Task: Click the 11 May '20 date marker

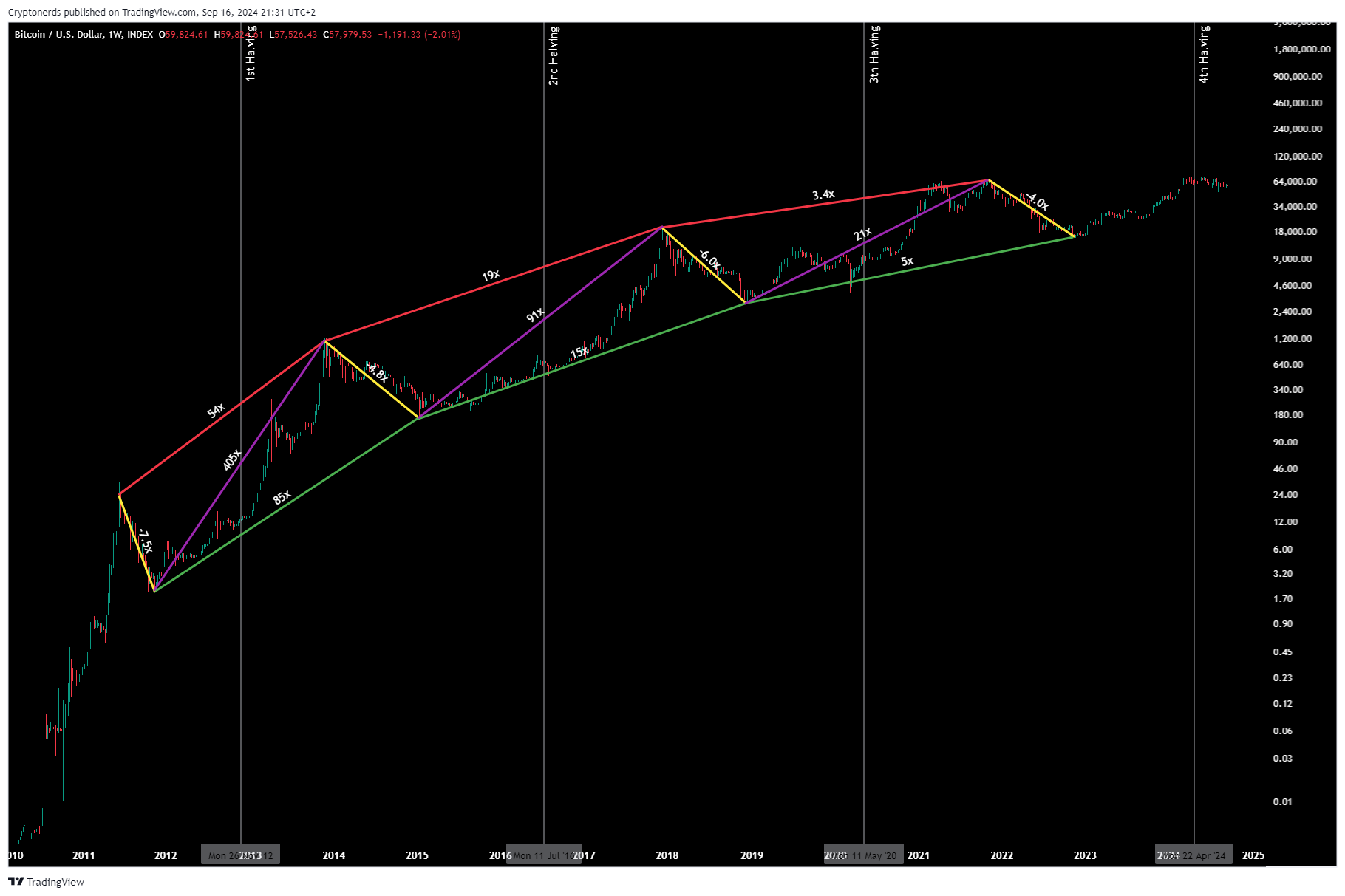Action: pyautogui.click(x=864, y=856)
